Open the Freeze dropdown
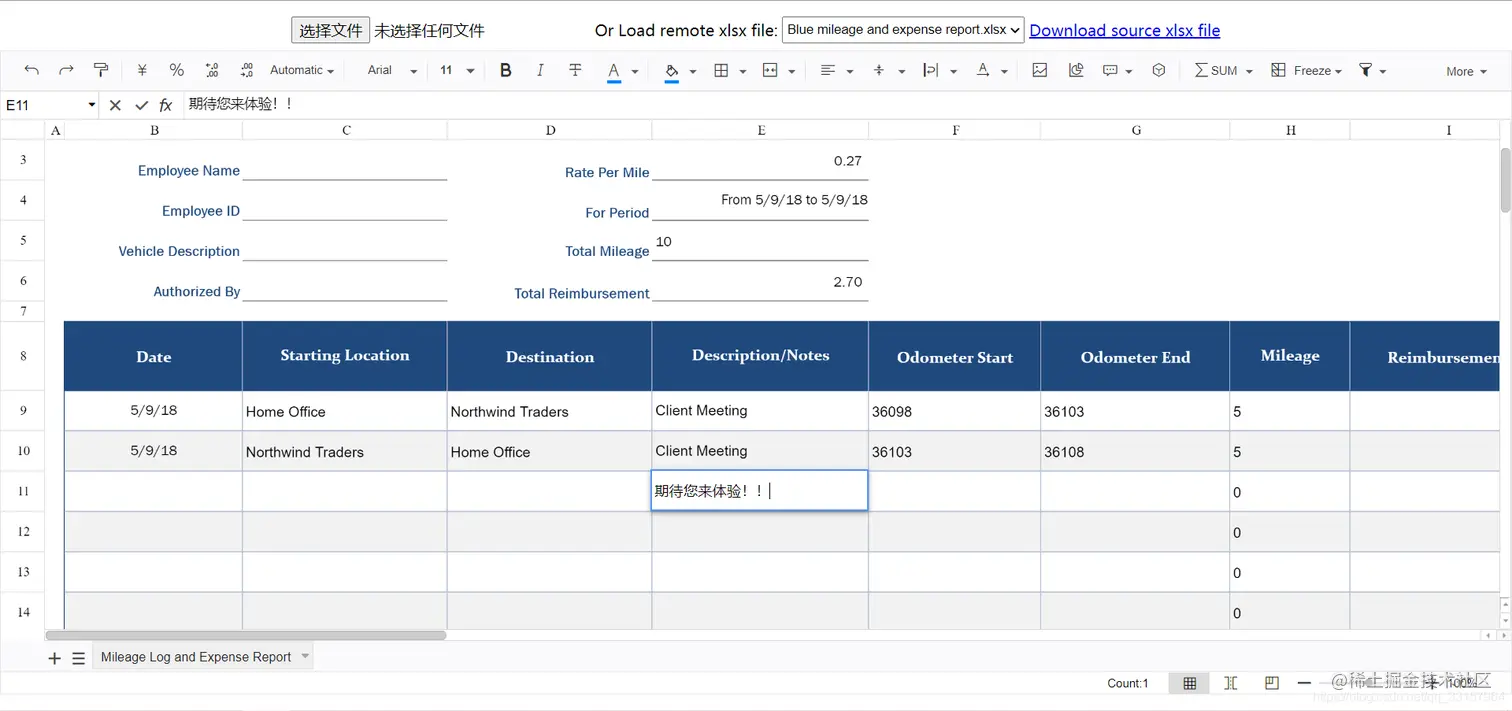 tap(1307, 70)
